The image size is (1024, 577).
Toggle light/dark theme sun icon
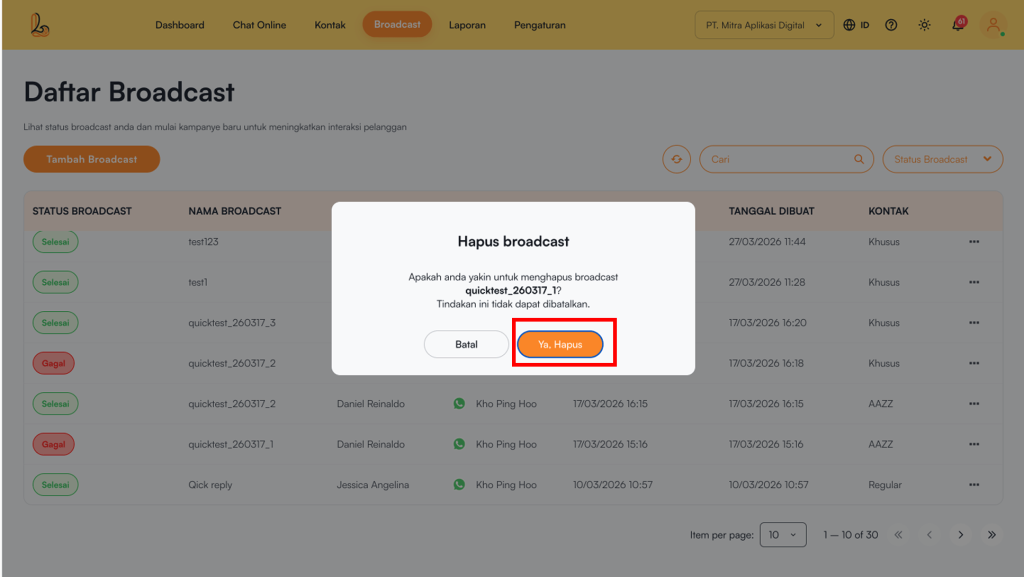[924, 25]
